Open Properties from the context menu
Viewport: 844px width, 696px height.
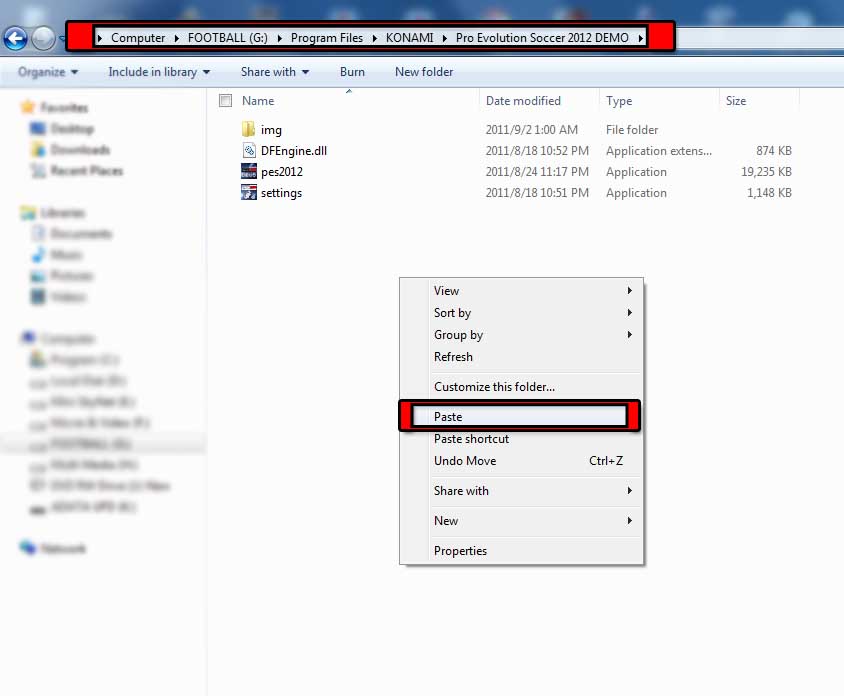460,551
